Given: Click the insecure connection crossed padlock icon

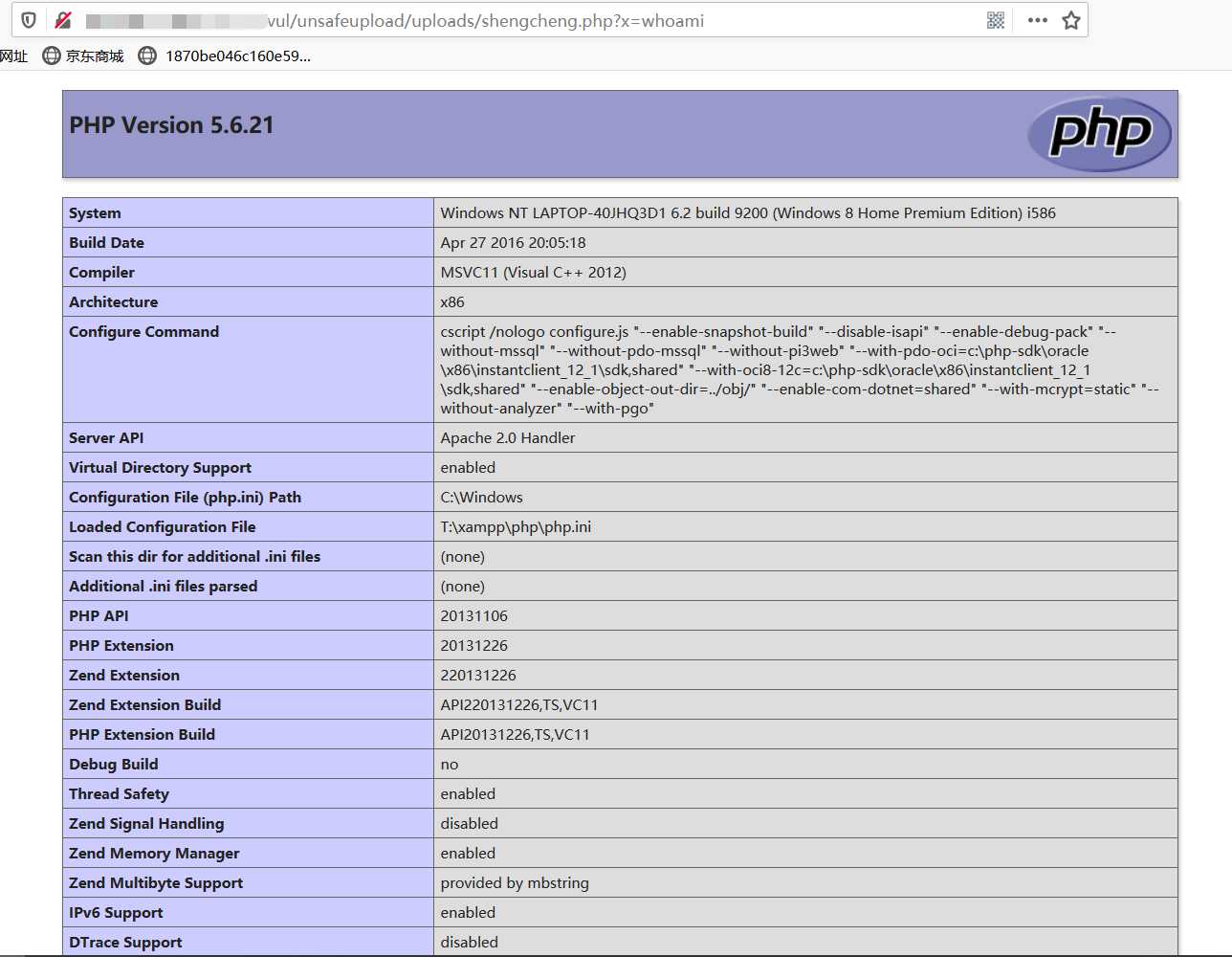Looking at the screenshot, I should [63, 20].
